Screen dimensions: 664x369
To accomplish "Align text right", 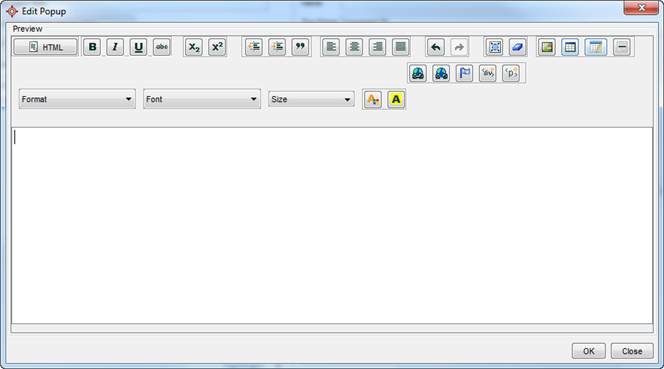I will [377, 47].
